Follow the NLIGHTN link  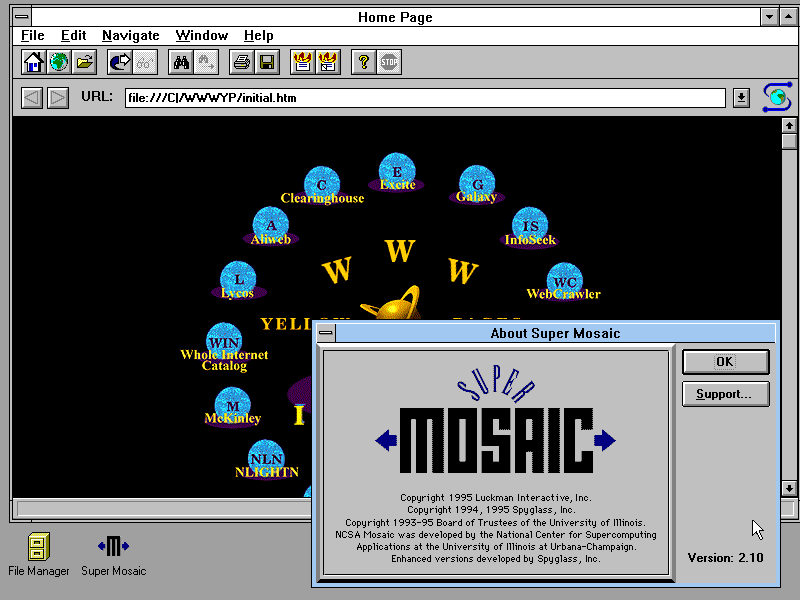[266, 459]
